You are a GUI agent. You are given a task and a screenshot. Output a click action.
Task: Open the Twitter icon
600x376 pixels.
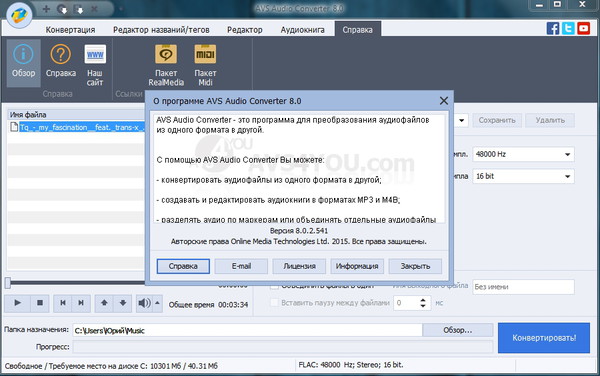click(x=568, y=28)
